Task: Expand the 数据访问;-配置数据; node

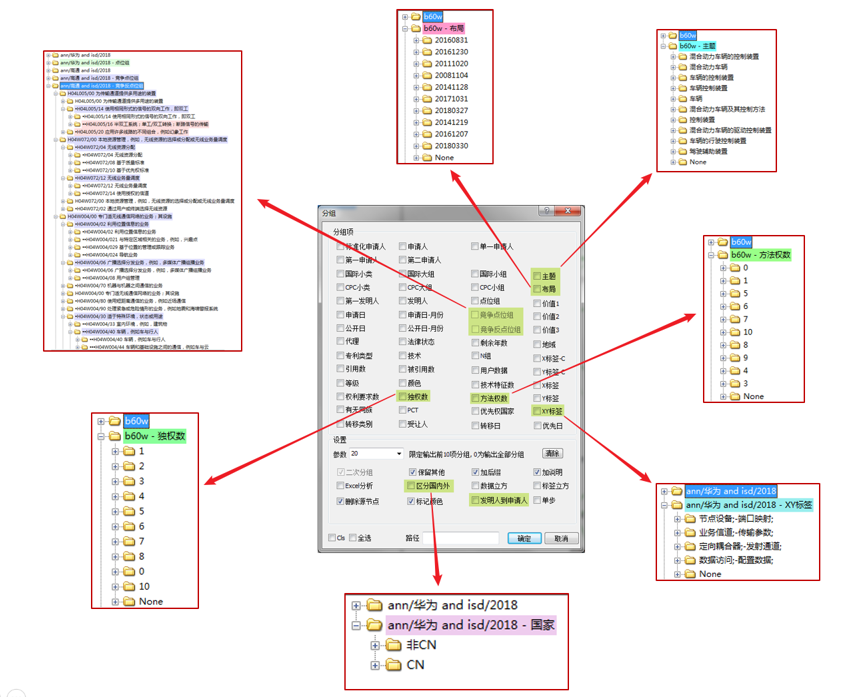Action: coord(678,561)
